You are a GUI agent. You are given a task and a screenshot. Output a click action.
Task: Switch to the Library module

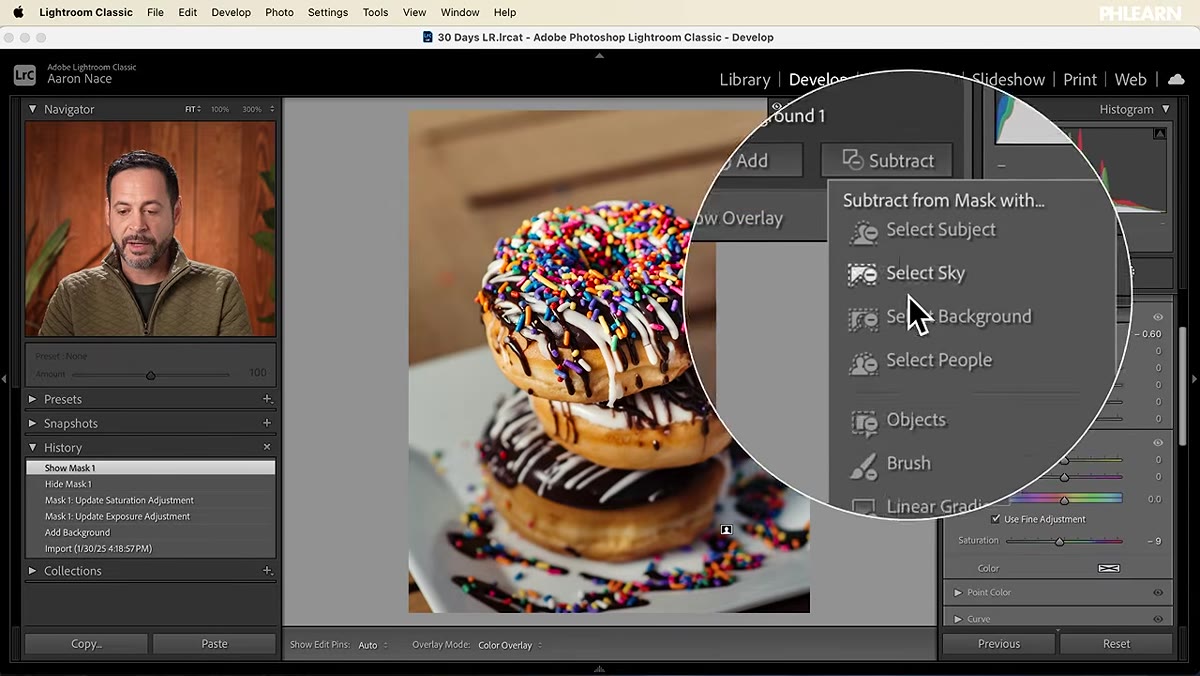click(745, 79)
